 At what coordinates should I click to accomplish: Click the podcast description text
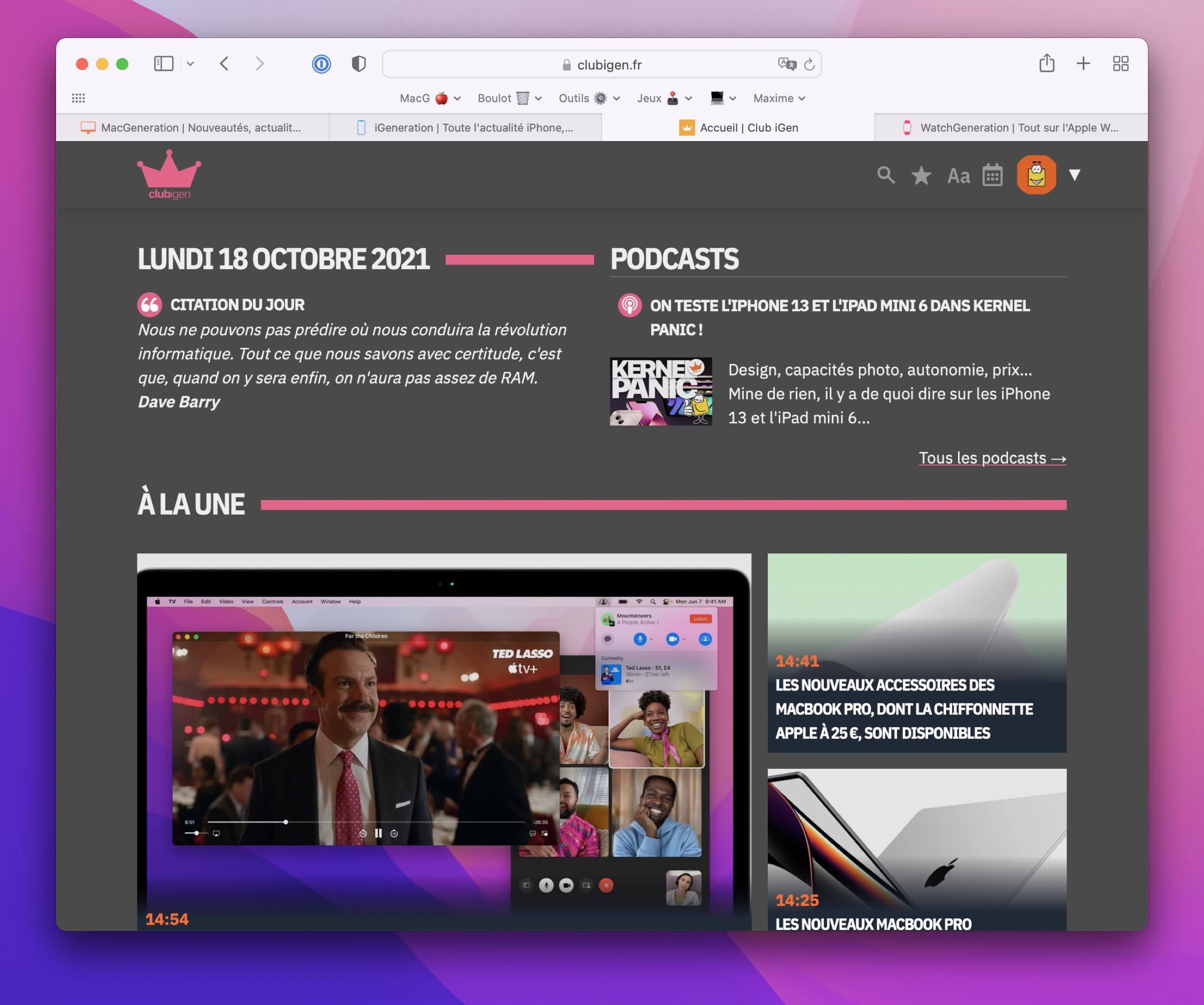(889, 393)
